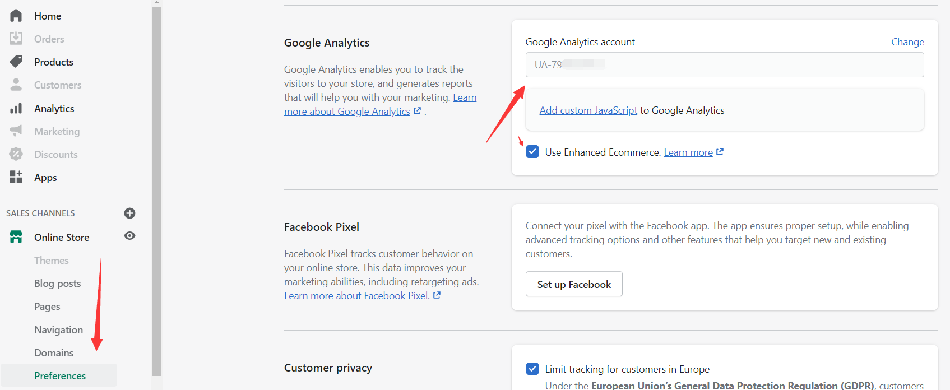The image size is (950, 390).
Task: Open Orders via its inbox icon
Action: pyautogui.click(x=16, y=39)
